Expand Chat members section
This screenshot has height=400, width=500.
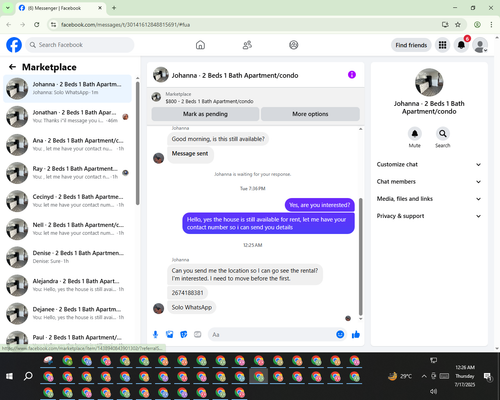click(x=429, y=182)
